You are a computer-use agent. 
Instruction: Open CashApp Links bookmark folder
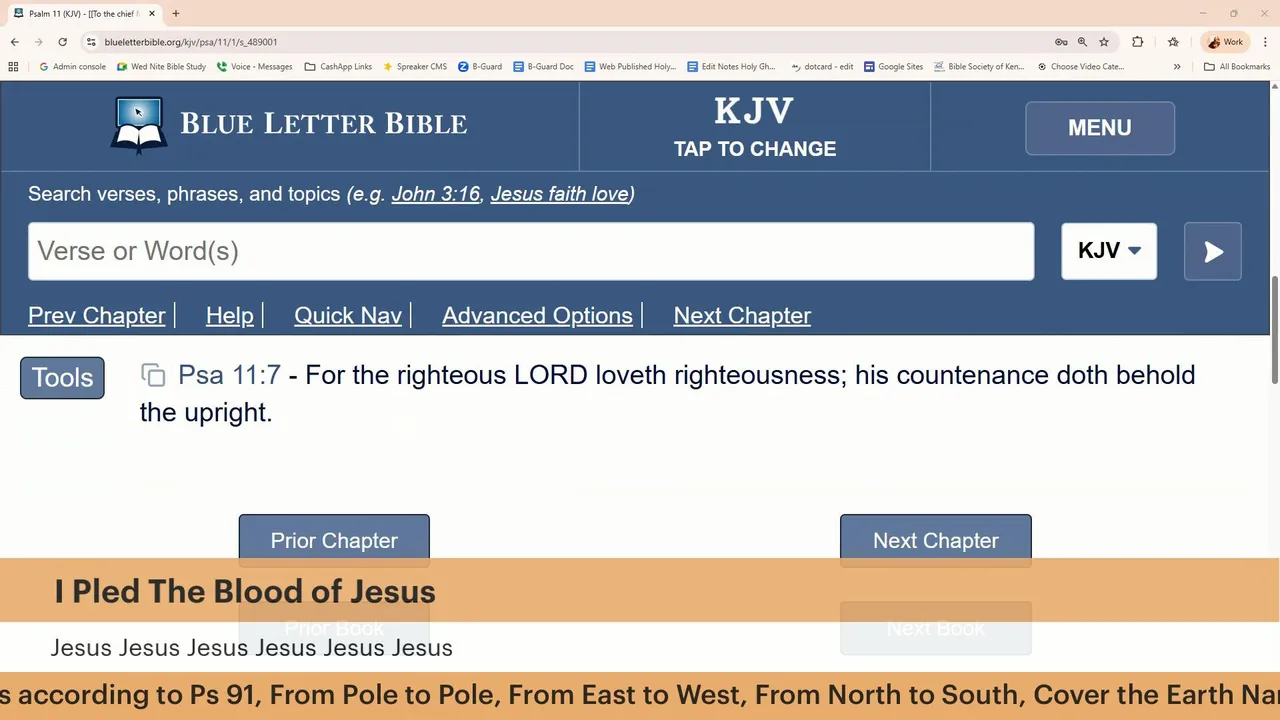(x=338, y=67)
